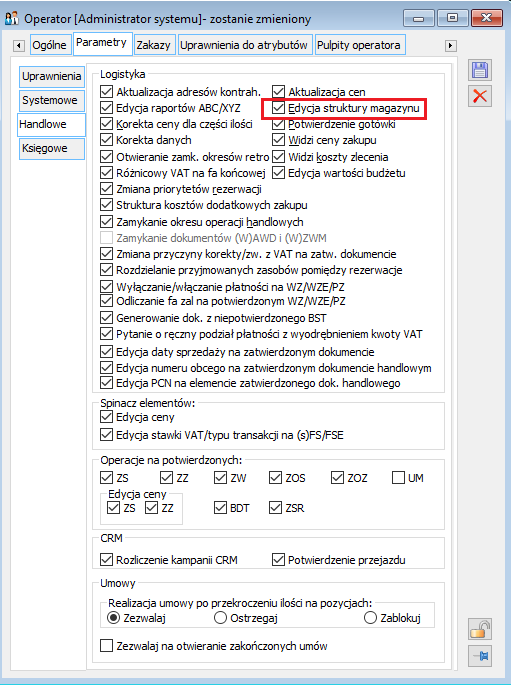Viewport: 511px width, 685px height.
Task: Toggle Potwierdzenie przejazdu in CRM section
Action: 279,560
